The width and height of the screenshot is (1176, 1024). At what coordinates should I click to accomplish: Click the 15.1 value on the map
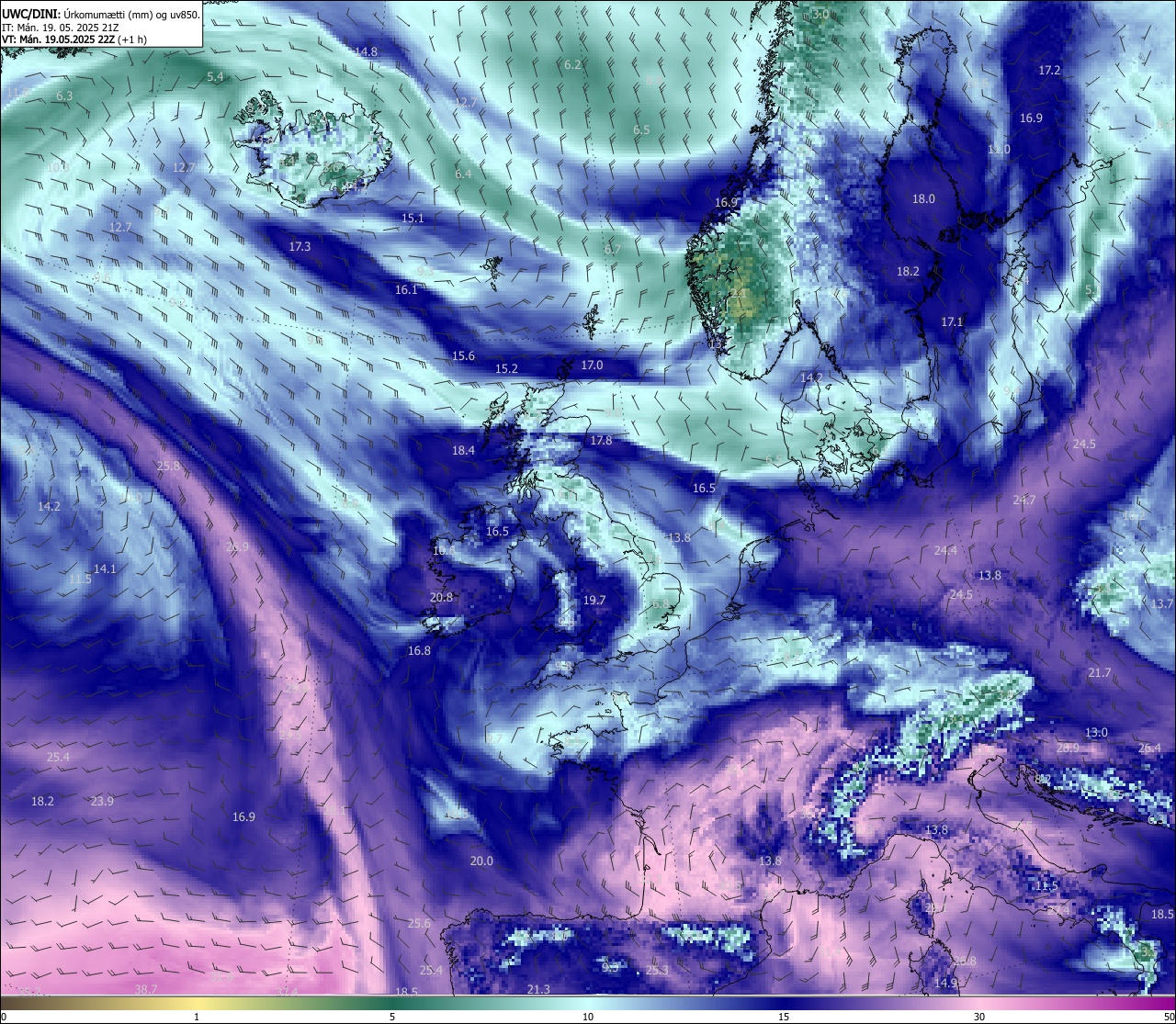click(x=413, y=218)
